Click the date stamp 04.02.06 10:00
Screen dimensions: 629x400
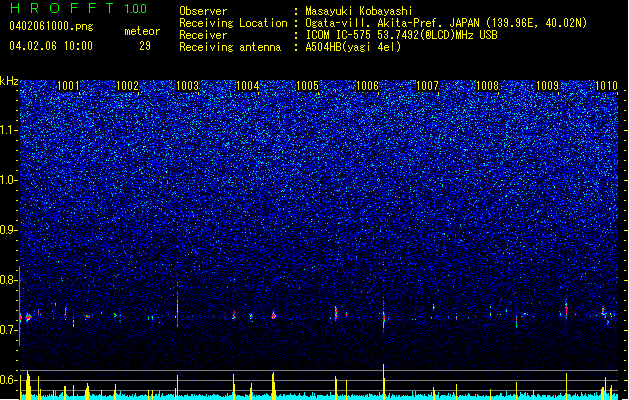pyautogui.click(x=51, y=46)
